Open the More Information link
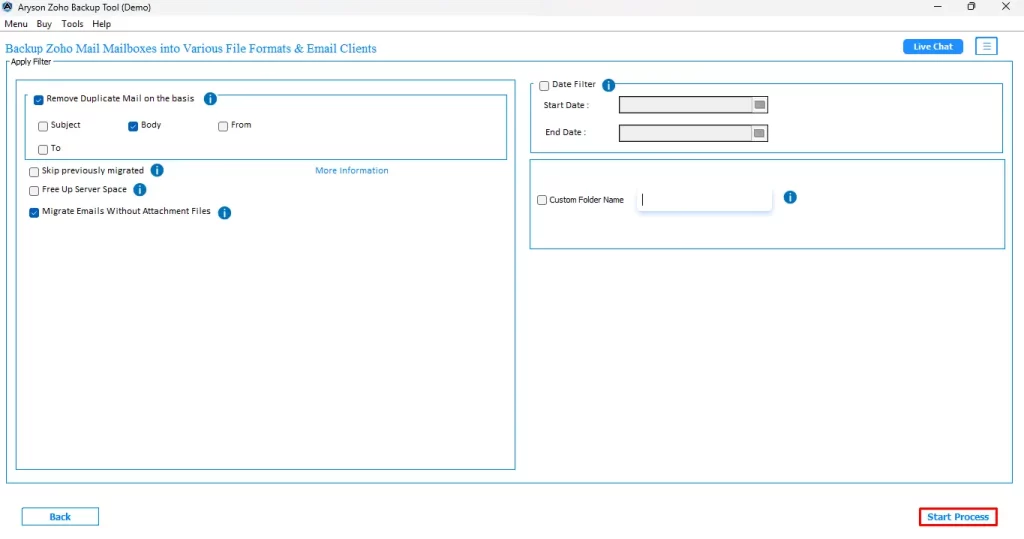The width and height of the screenshot is (1024, 539). (x=352, y=171)
